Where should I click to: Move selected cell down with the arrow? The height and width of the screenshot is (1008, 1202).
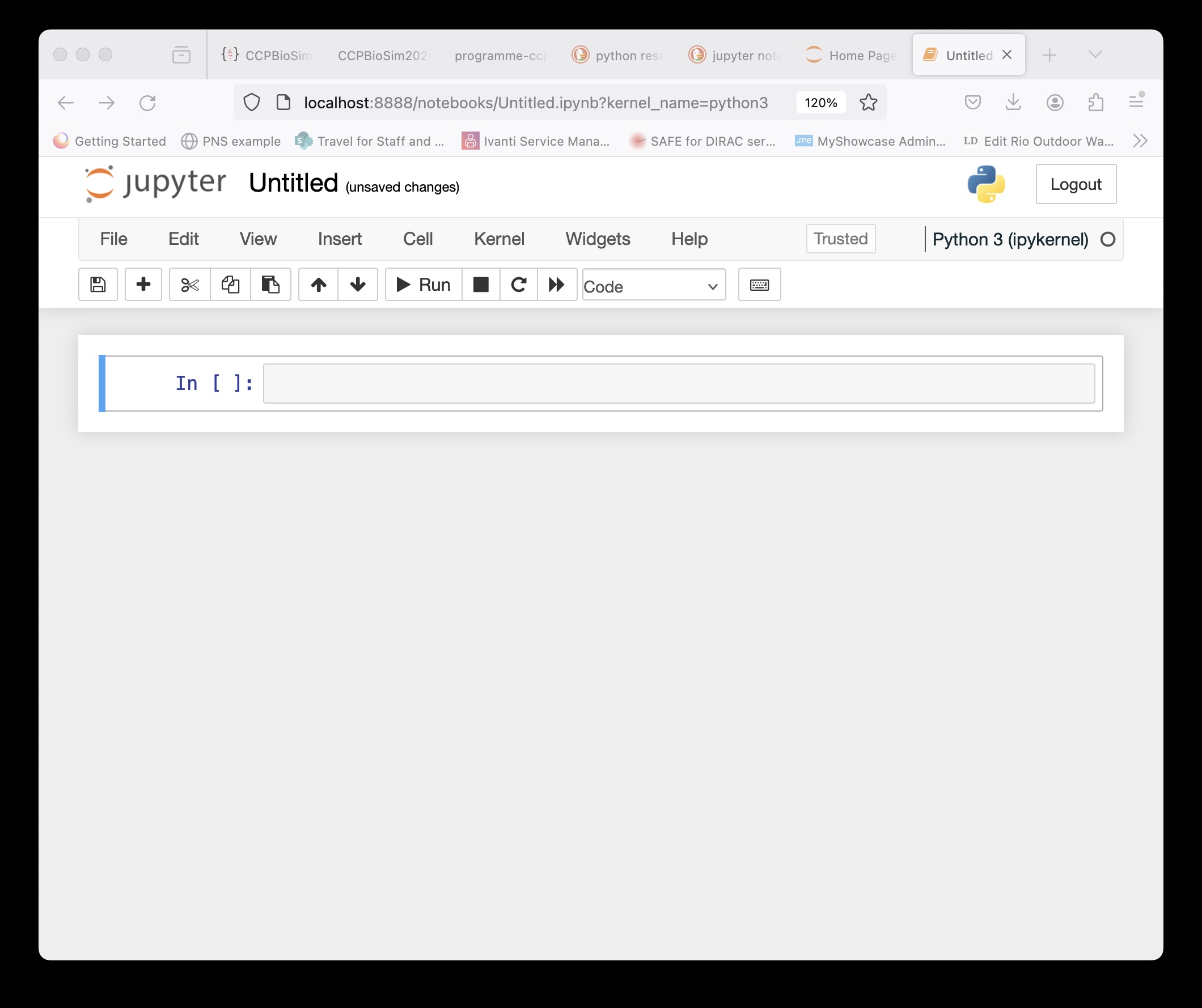[x=358, y=285]
